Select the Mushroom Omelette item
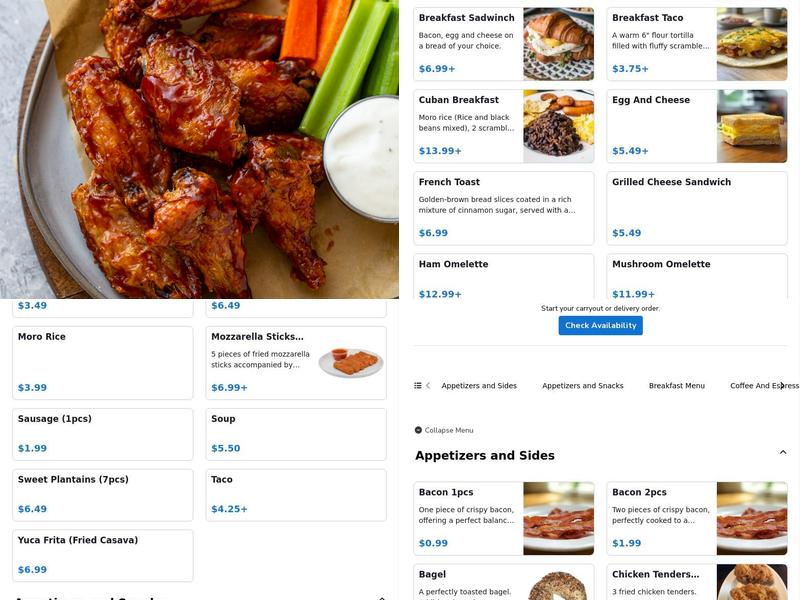The image size is (800, 600). pos(697,276)
